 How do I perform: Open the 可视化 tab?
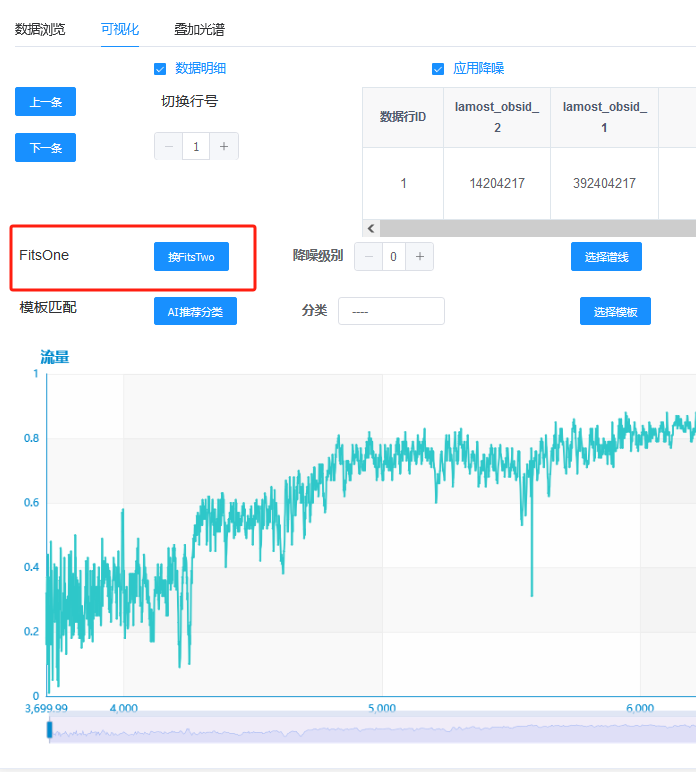coord(120,29)
